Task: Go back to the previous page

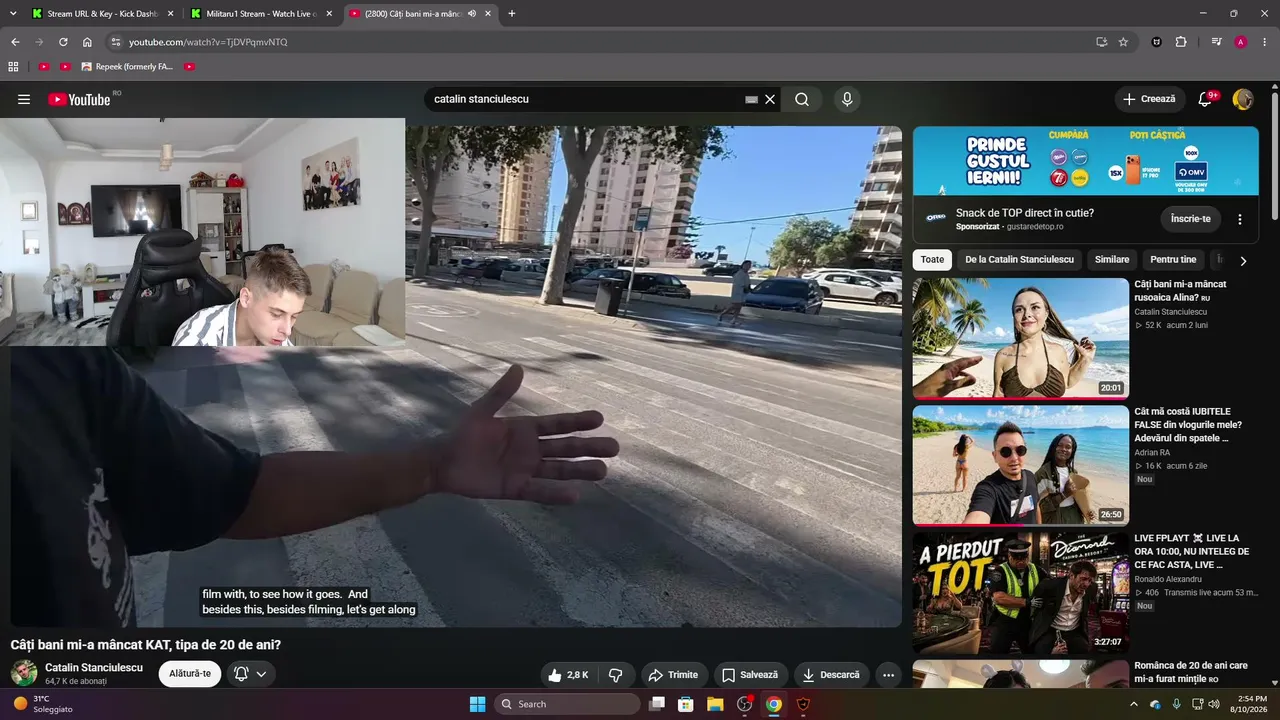Action: point(15,42)
